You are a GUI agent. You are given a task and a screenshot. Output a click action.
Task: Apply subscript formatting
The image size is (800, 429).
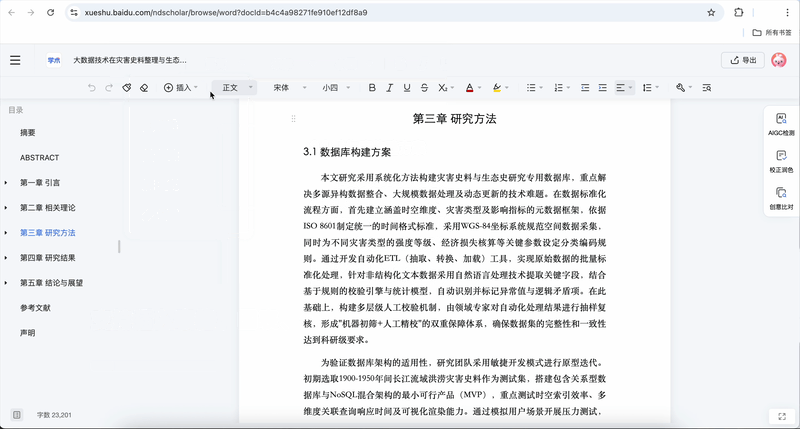tap(442, 88)
